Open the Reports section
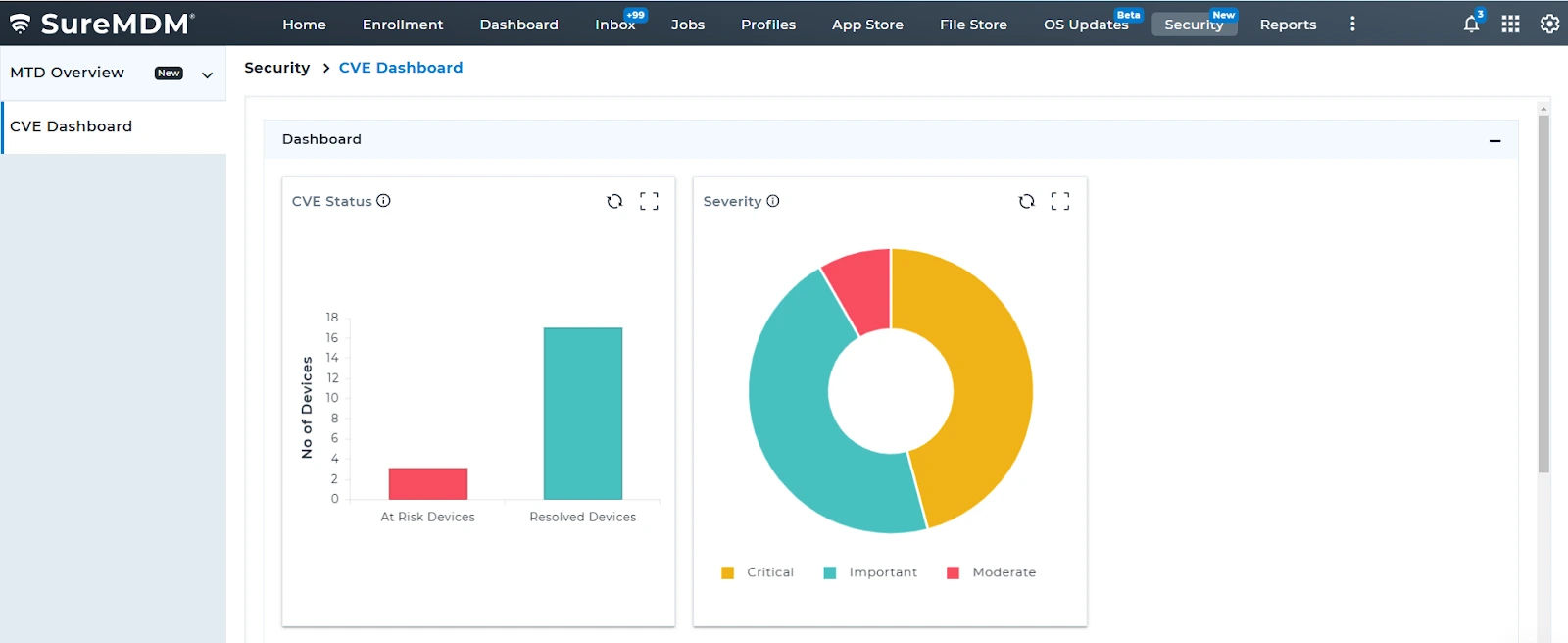This screenshot has width=1568, height=643. tap(1288, 25)
